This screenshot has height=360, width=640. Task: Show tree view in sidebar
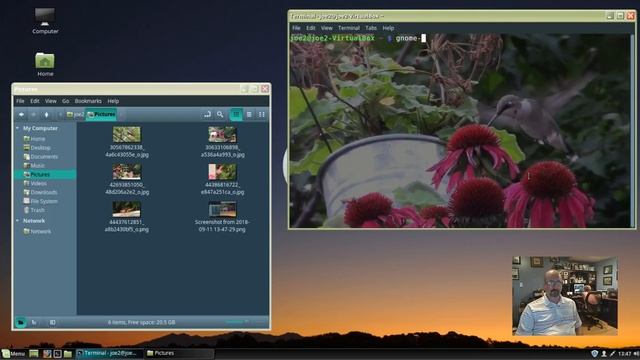tap(34, 322)
